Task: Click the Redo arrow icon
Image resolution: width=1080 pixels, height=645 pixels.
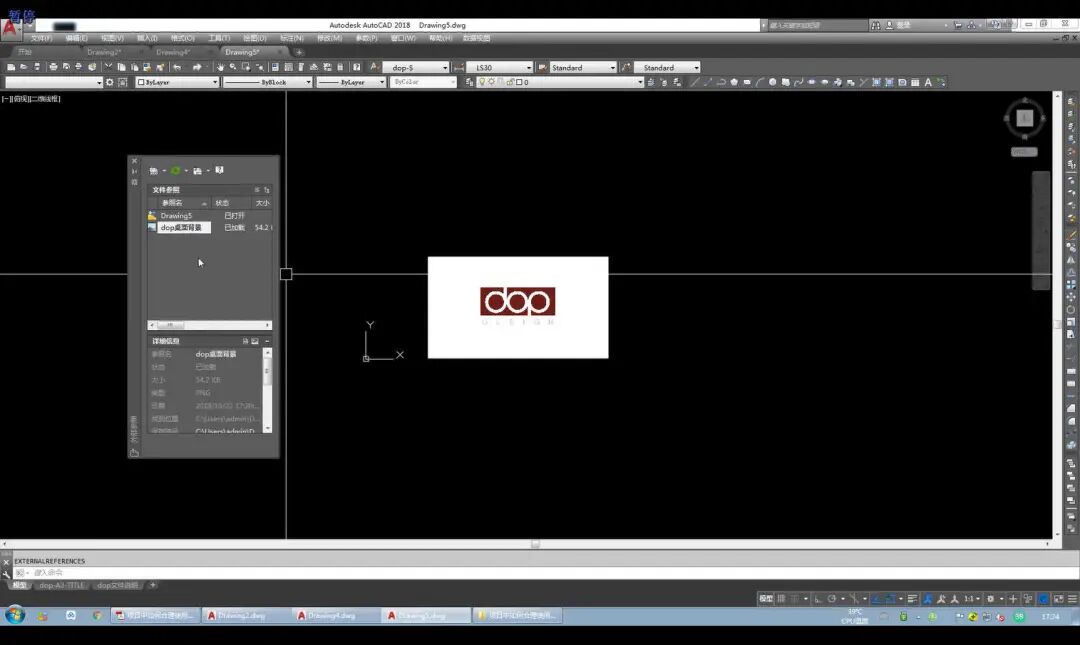Action: [x=197, y=68]
